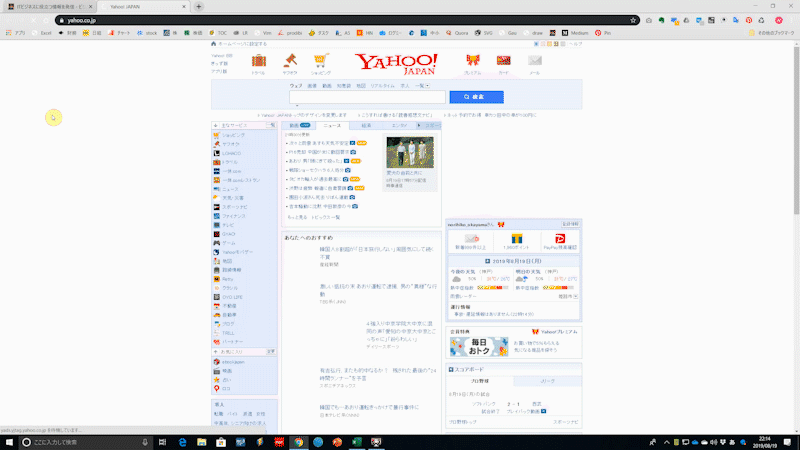This screenshot has width=800, height=450.
Task: Switch to the first Chrome tab ITビジネス
Action: pyautogui.click(x=50, y=7)
